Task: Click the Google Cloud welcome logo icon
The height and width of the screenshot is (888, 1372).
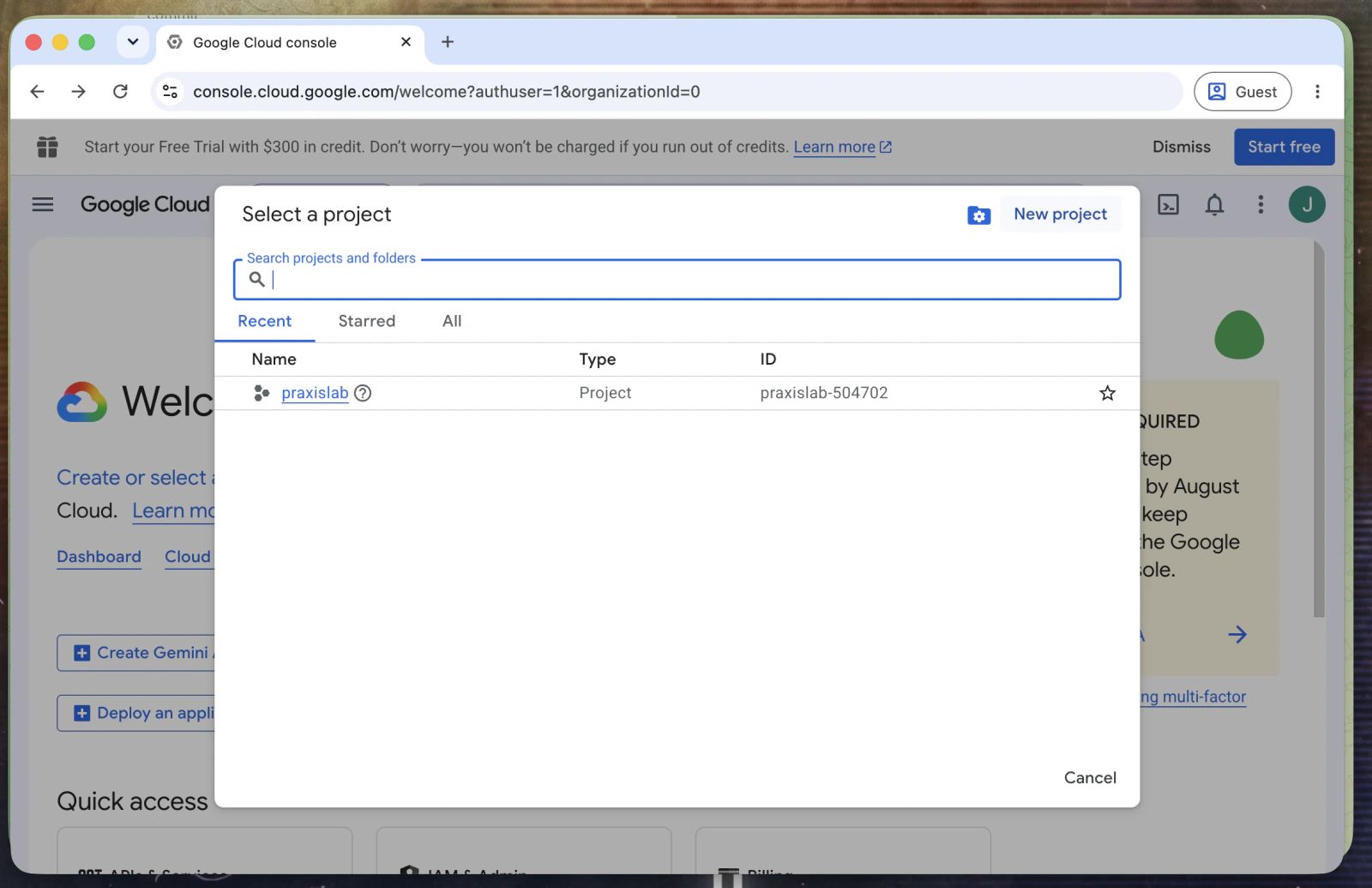Action: tap(82, 402)
